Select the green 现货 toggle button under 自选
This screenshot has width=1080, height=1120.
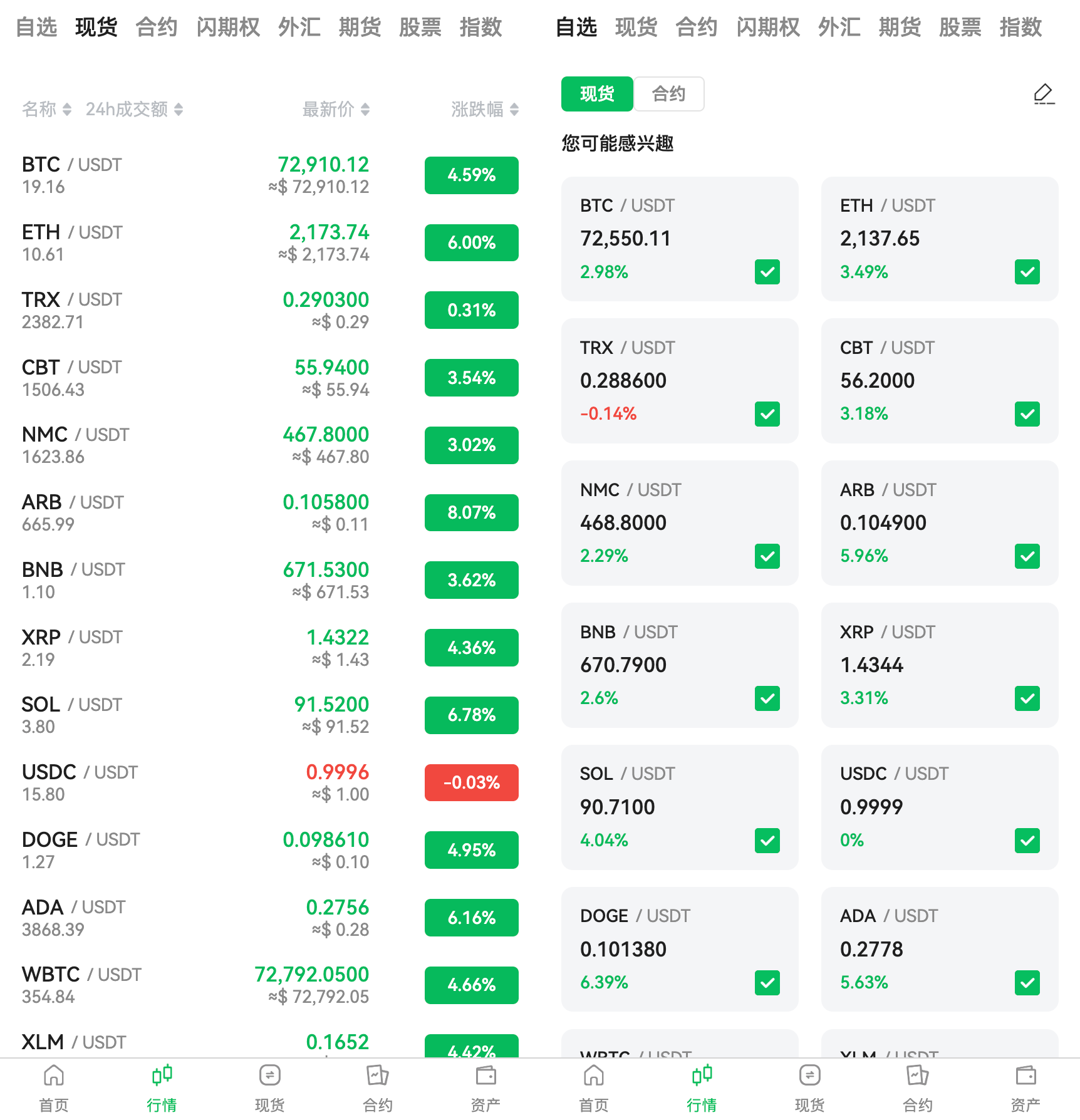tap(597, 94)
